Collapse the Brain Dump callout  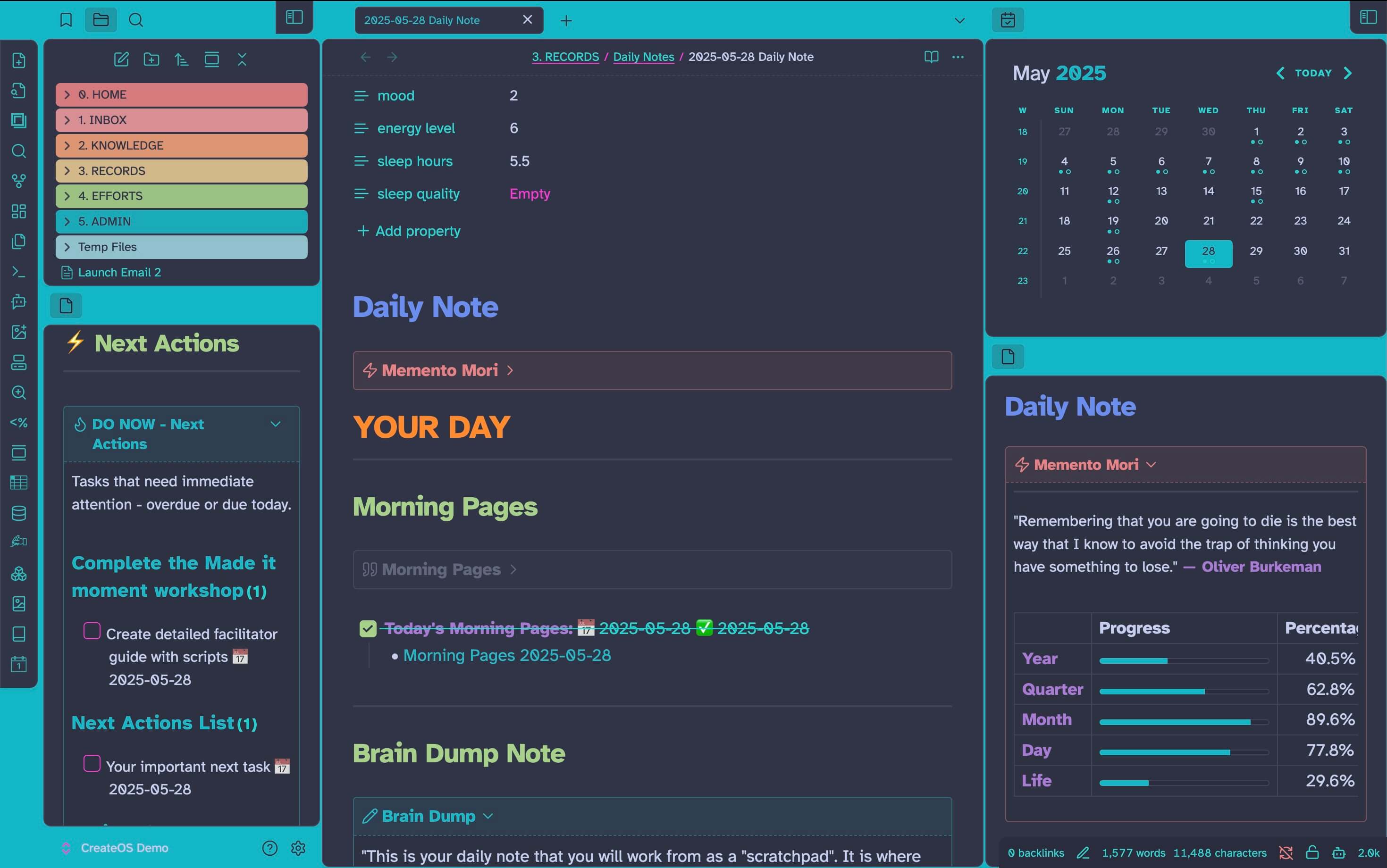tap(488, 816)
